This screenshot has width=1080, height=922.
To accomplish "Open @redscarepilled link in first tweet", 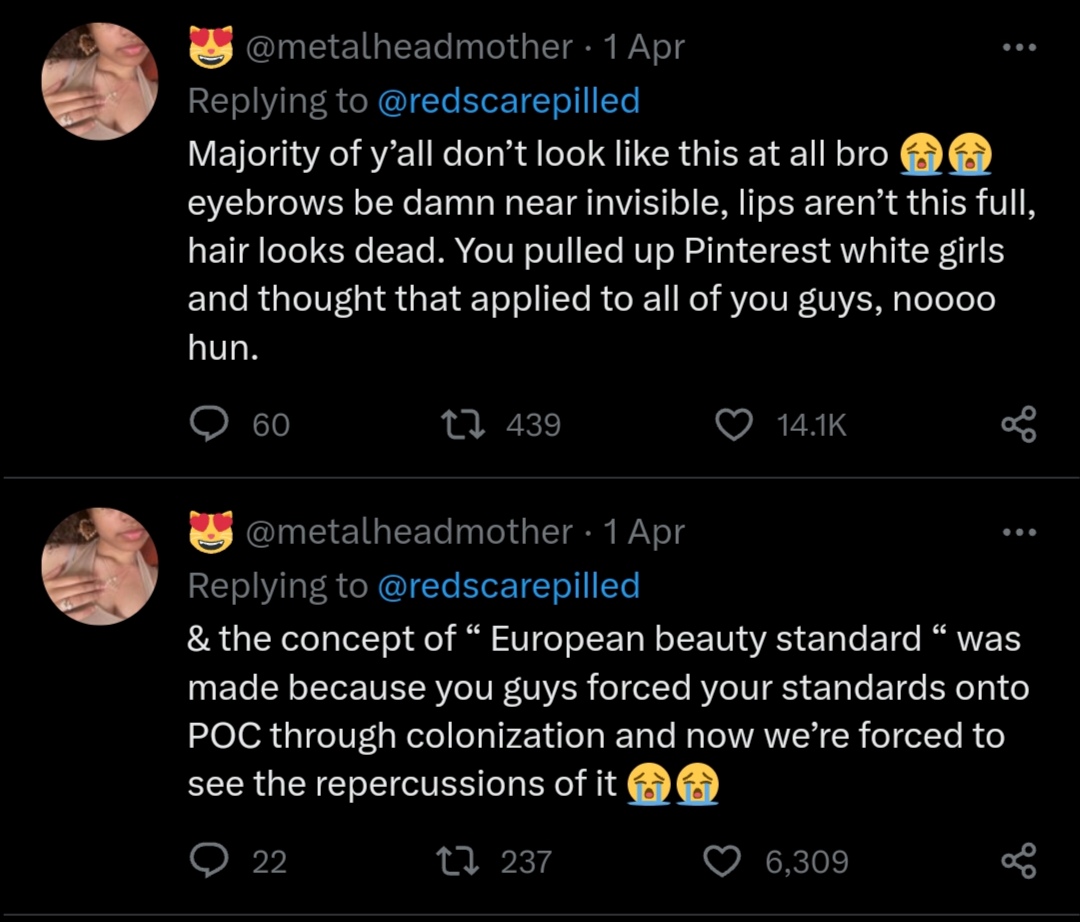I will click(508, 101).
